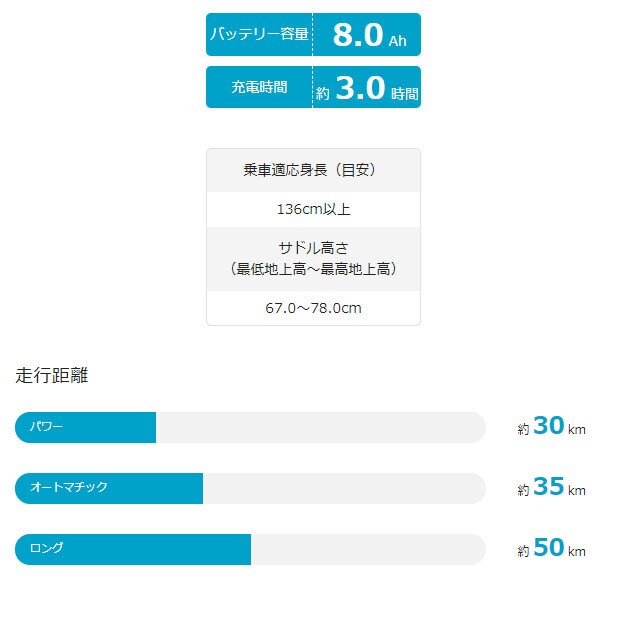The image size is (620, 620).
Task: Click the 約 3.0 時間 charging time value
Action: [366, 89]
